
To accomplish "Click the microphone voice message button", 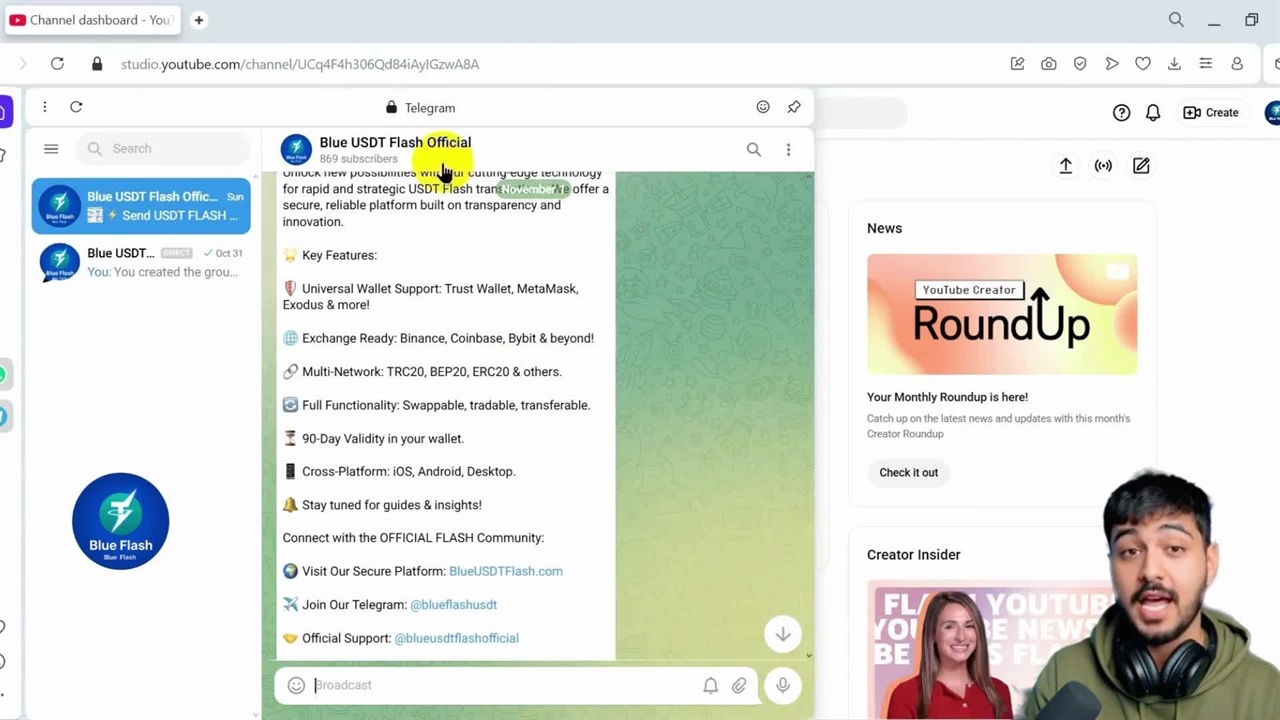I will (783, 685).
